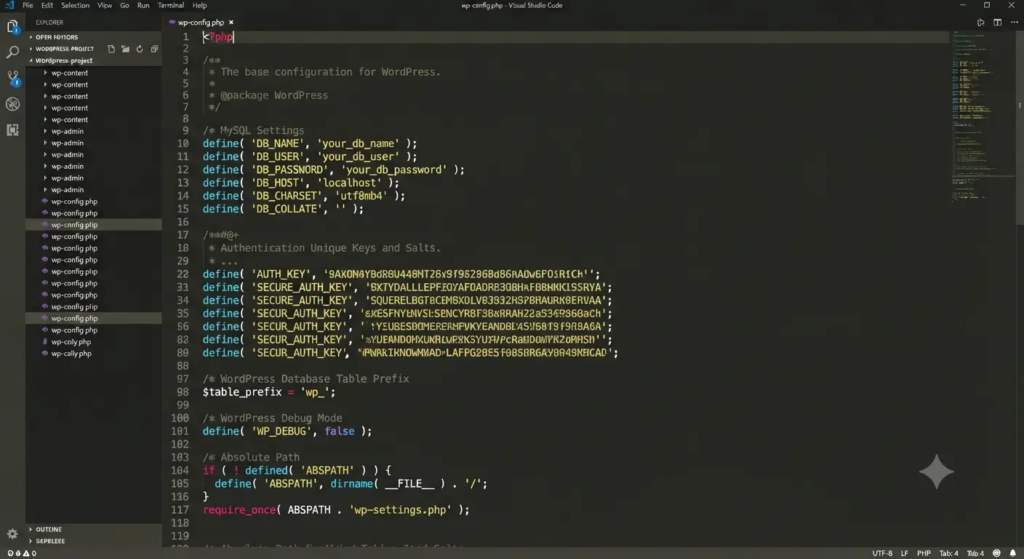The height and width of the screenshot is (559, 1024).
Task: Expand the Open Editors section
Action: click(x=56, y=37)
